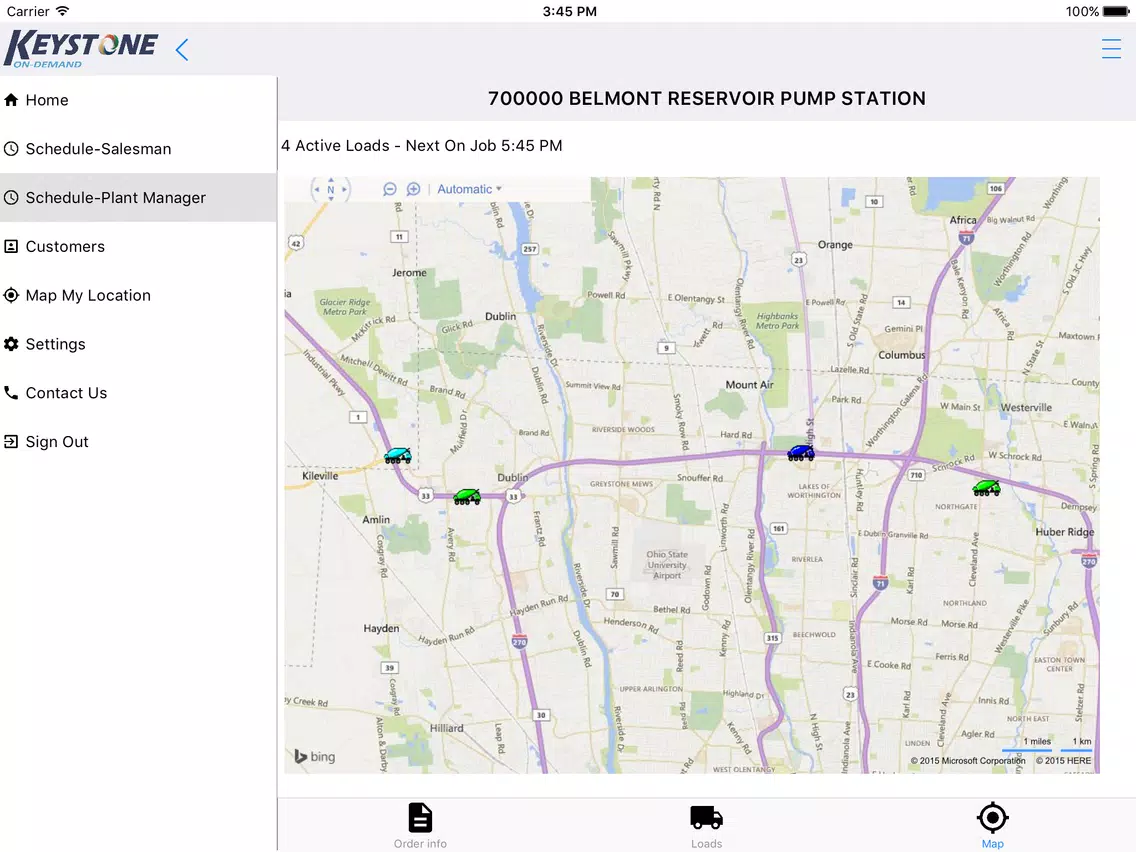Click the Orange map label
The width and height of the screenshot is (1136, 852).
[x=835, y=245]
